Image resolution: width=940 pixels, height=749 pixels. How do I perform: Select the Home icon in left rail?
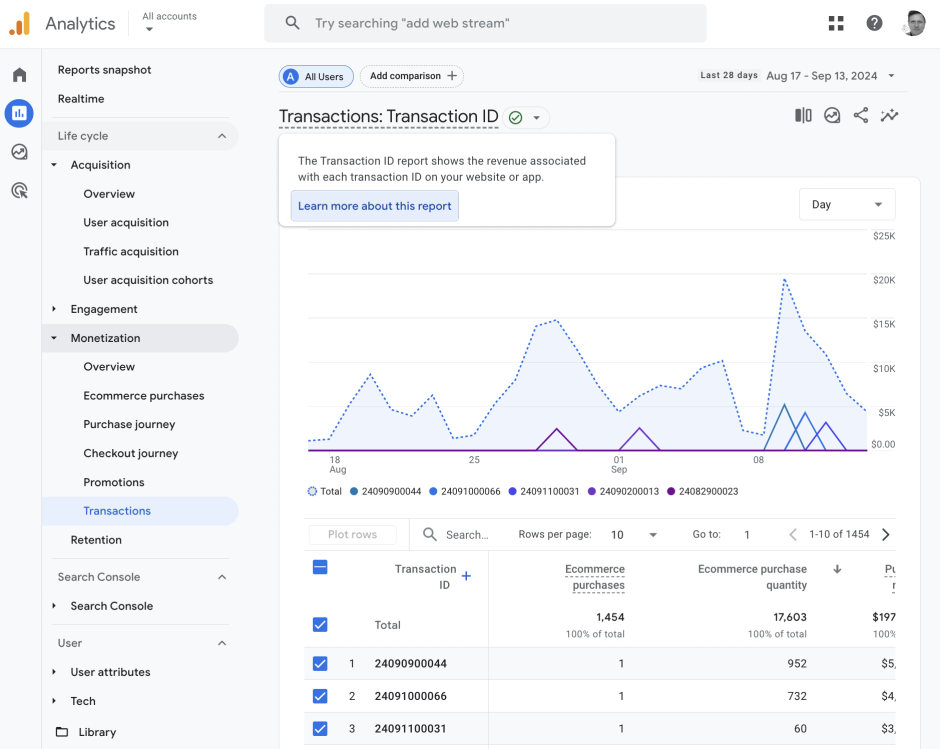18,74
